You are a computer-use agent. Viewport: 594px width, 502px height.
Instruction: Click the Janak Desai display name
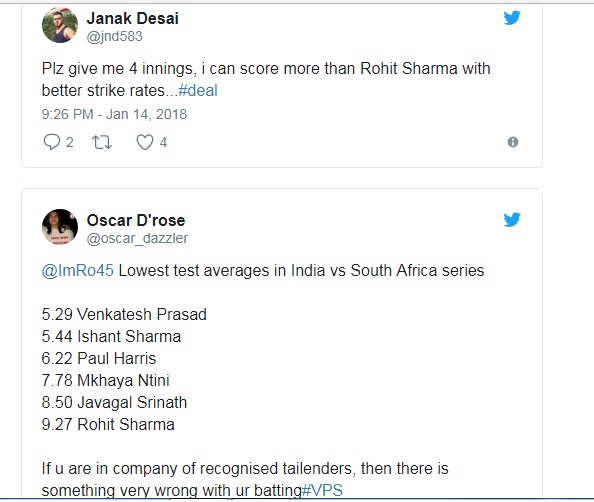coord(133,18)
